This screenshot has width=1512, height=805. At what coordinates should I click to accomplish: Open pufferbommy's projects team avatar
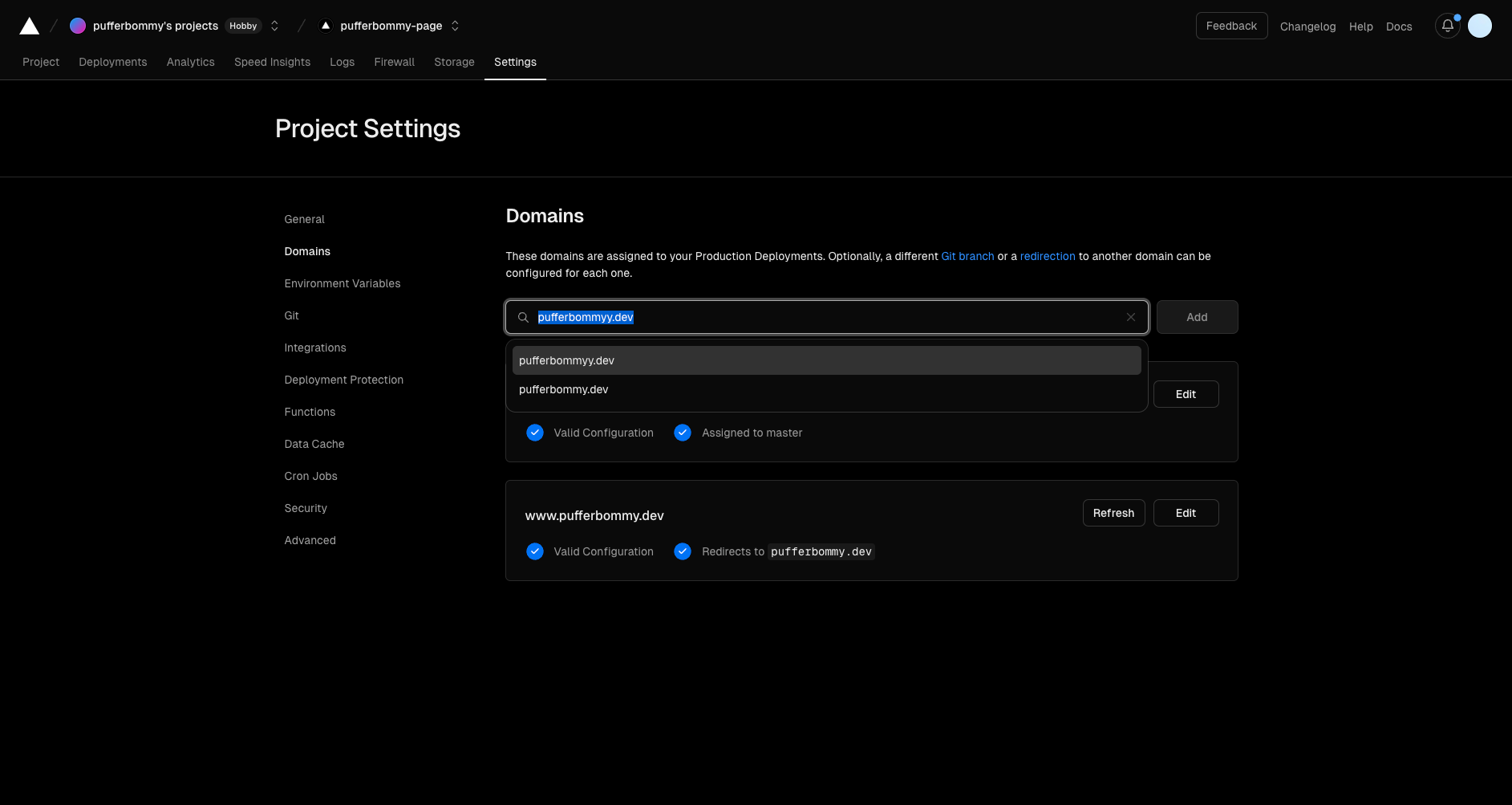tap(78, 26)
